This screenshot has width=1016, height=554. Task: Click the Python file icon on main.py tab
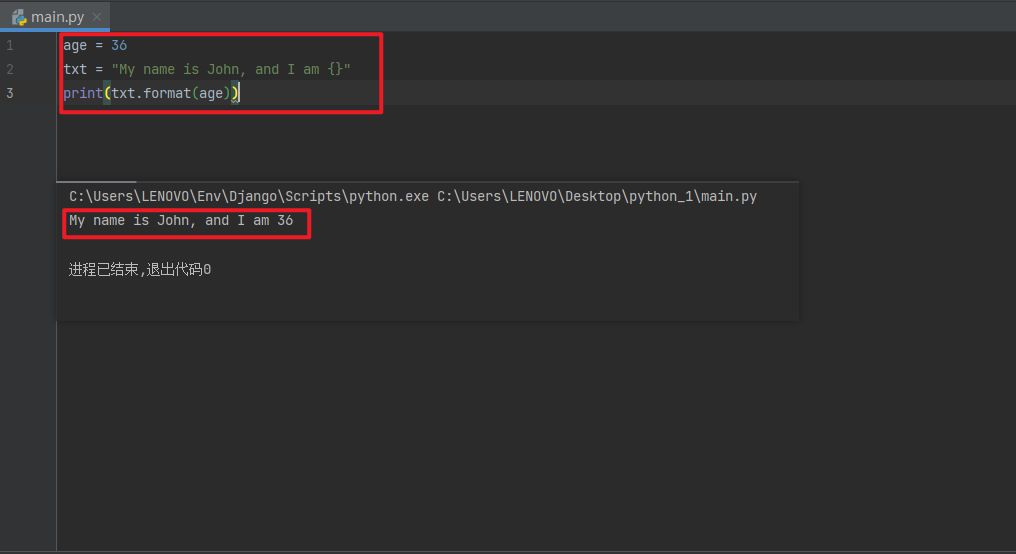[x=19, y=17]
